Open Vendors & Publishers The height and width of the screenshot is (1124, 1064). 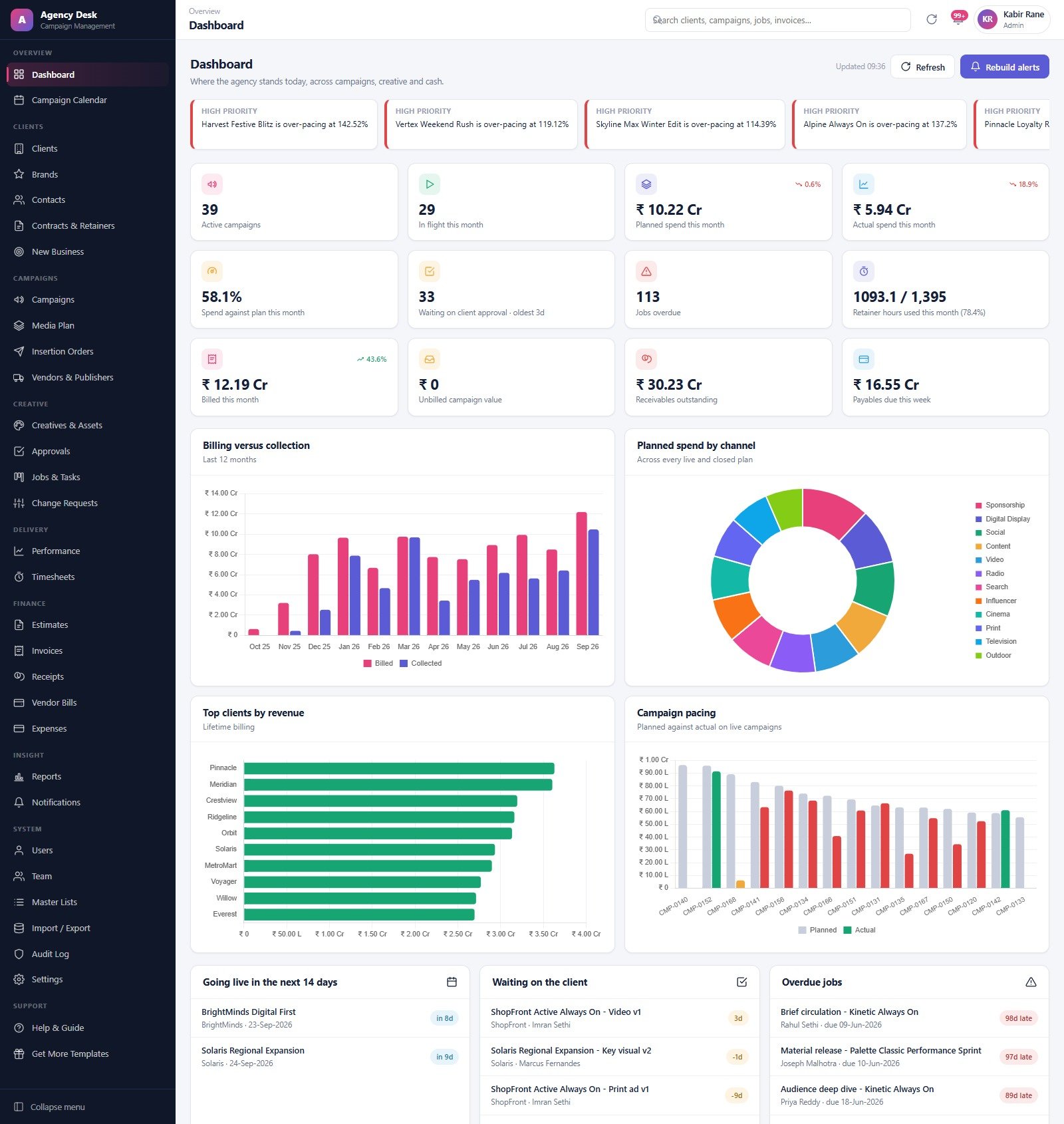[87, 378]
